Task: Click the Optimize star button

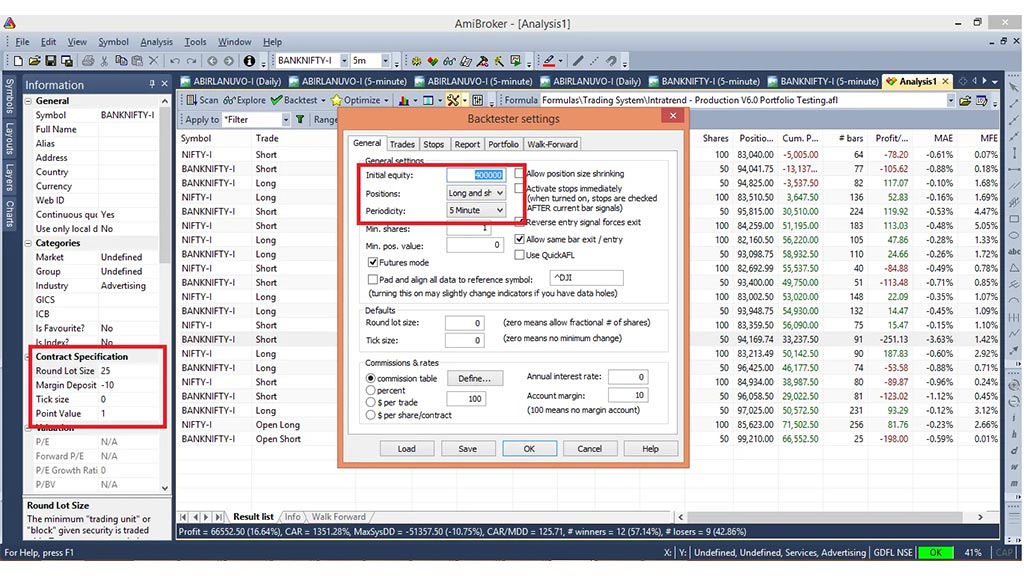Action: (355, 100)
